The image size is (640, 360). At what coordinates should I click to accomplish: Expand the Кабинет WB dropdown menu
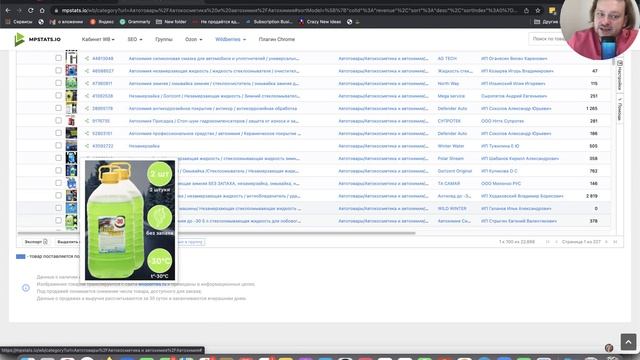(98, 39)
